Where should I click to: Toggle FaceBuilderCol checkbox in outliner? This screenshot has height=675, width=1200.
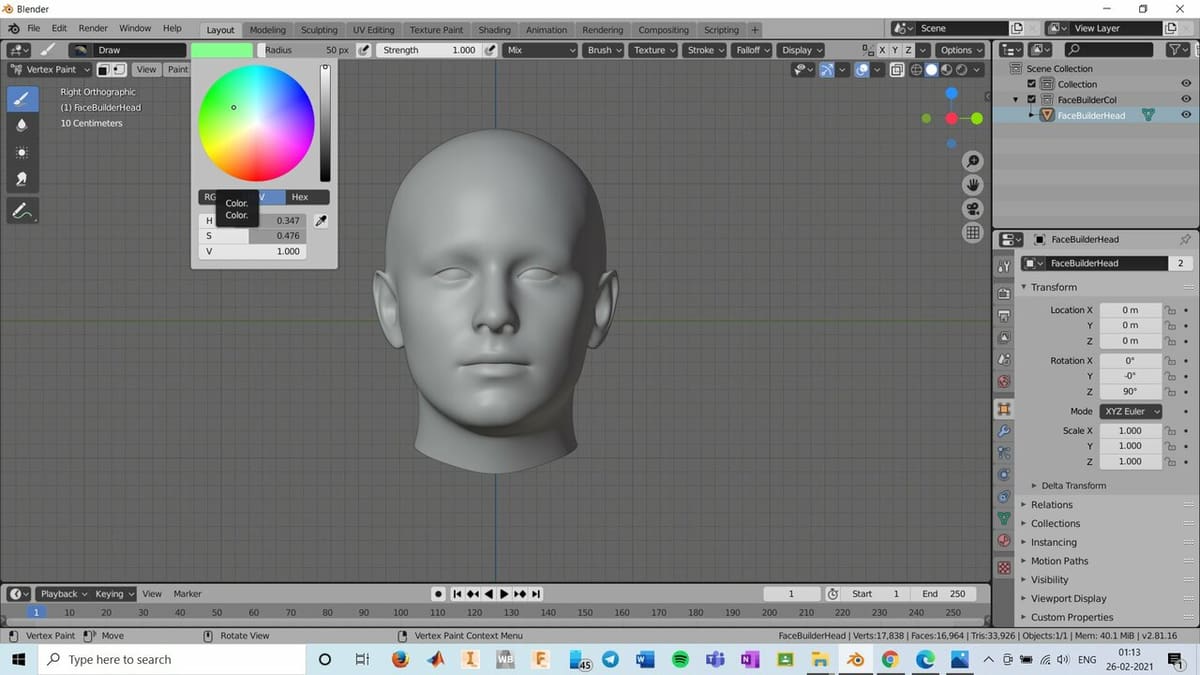tap(1032, 100)
